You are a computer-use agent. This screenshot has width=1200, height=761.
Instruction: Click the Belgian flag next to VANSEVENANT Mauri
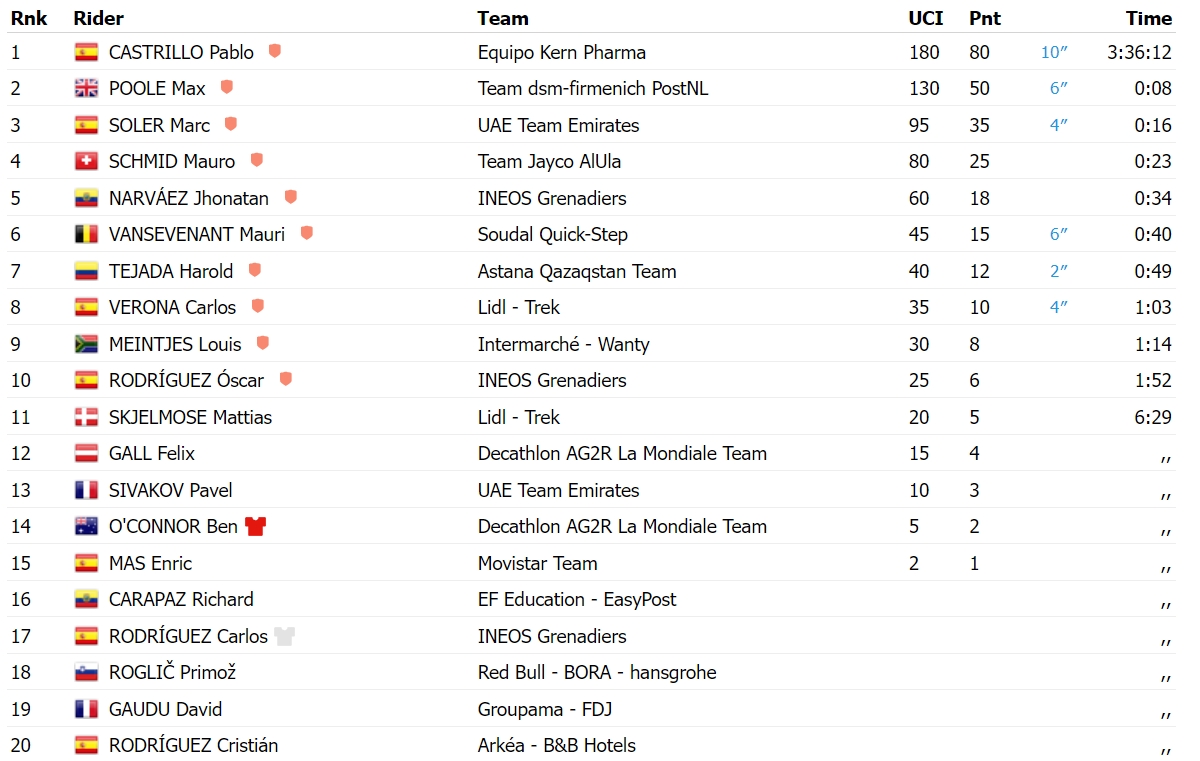[x=86, y=234]
